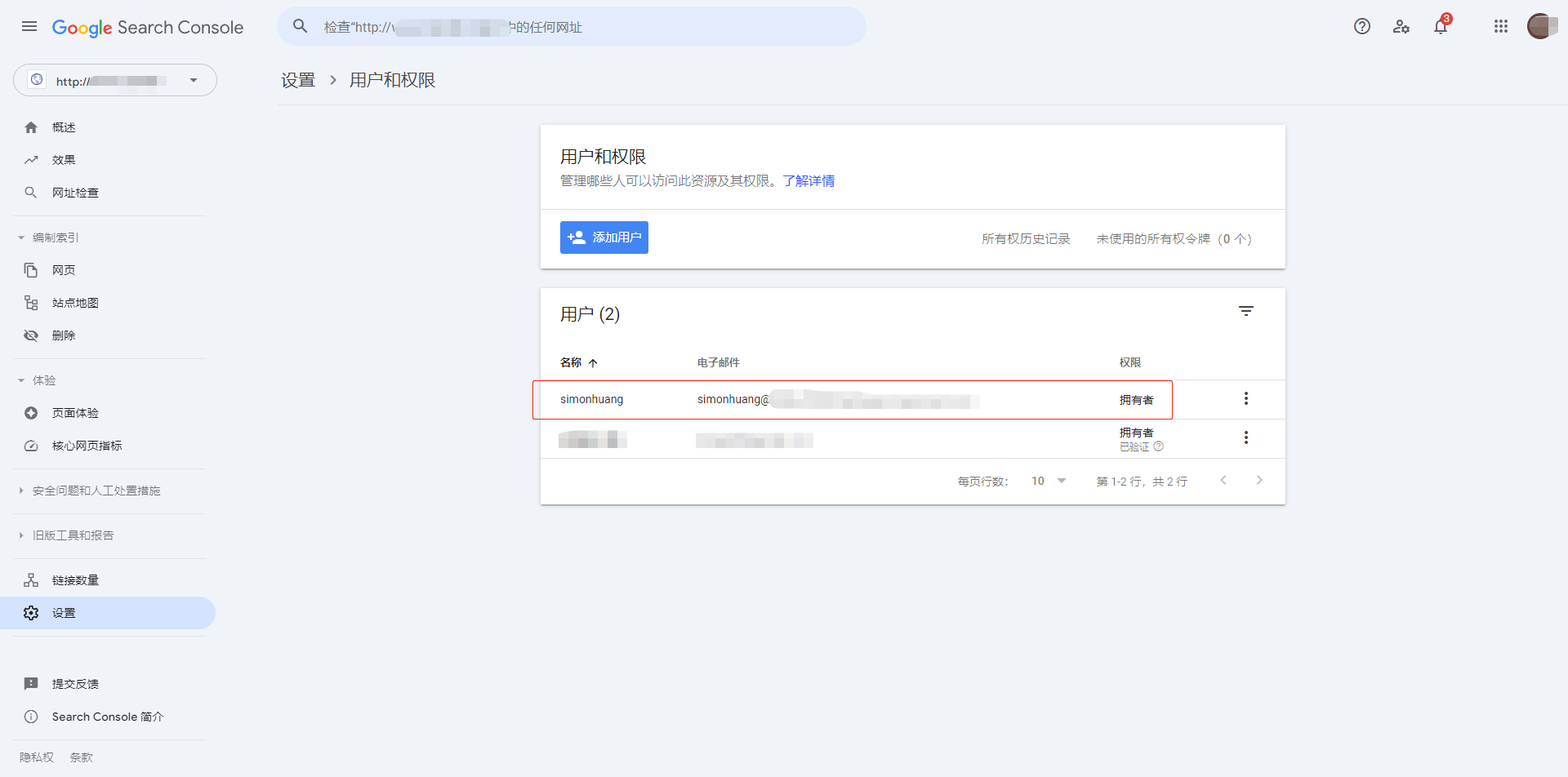Open more options for simonhuang row
The height and width of the screenshot is (777, 1568).
tap(1245, 399)
